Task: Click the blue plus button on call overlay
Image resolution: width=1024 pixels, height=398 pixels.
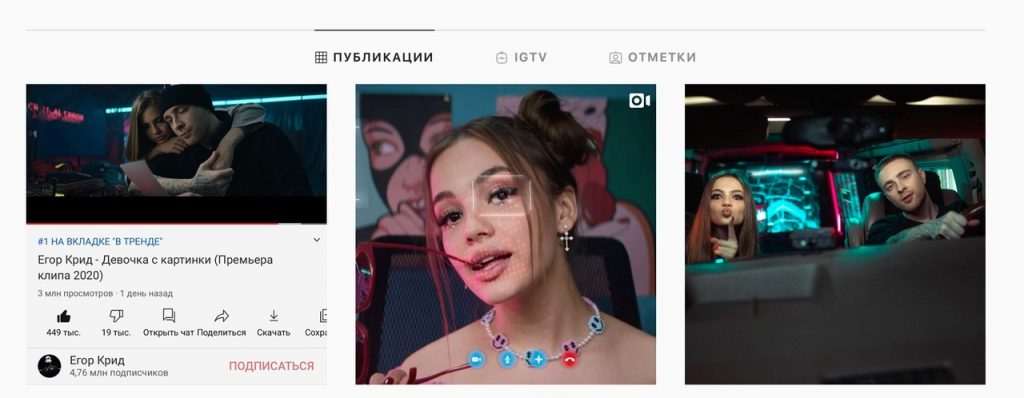Action: point(538,359)
